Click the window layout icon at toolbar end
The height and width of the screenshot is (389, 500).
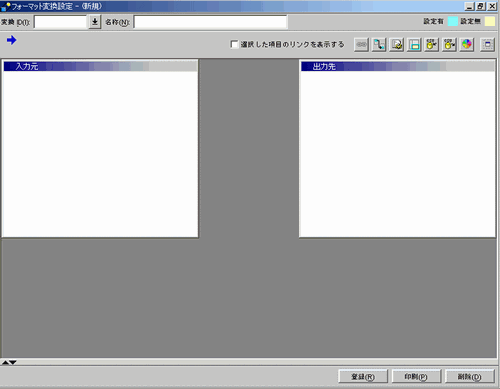click(487, 44)
